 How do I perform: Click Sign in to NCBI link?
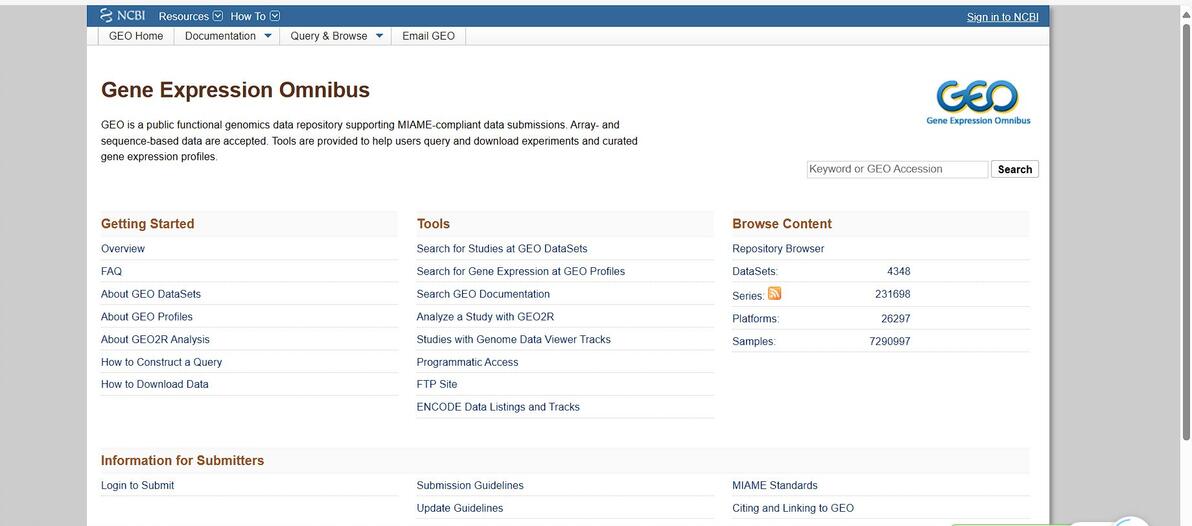1002,17
